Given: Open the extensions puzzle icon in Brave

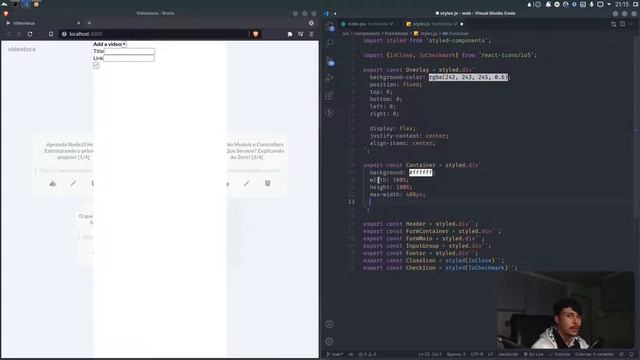Looking at the screenshot, I should (290, 34).
